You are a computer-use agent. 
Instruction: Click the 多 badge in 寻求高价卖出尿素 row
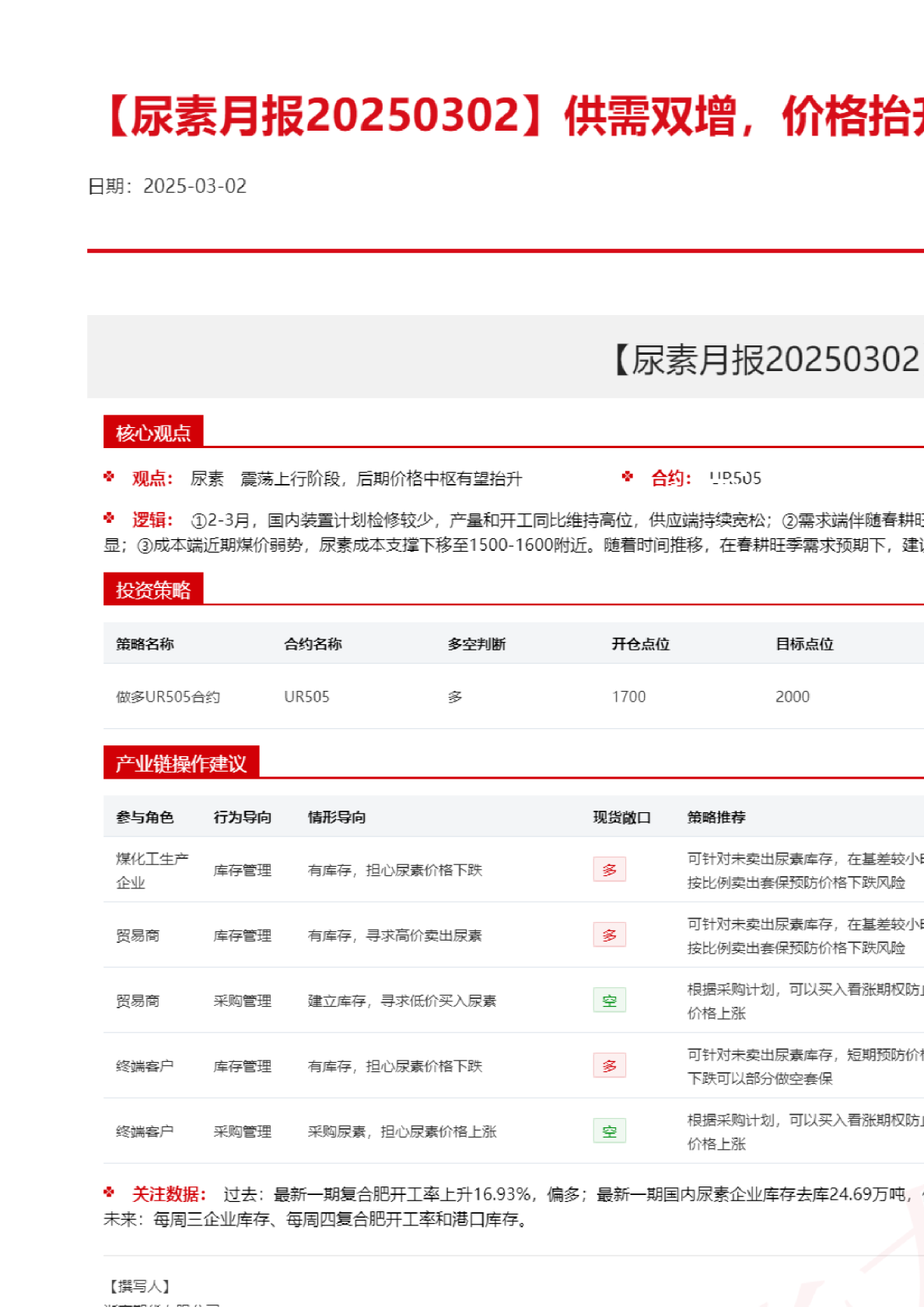click(x=609, y=935)
